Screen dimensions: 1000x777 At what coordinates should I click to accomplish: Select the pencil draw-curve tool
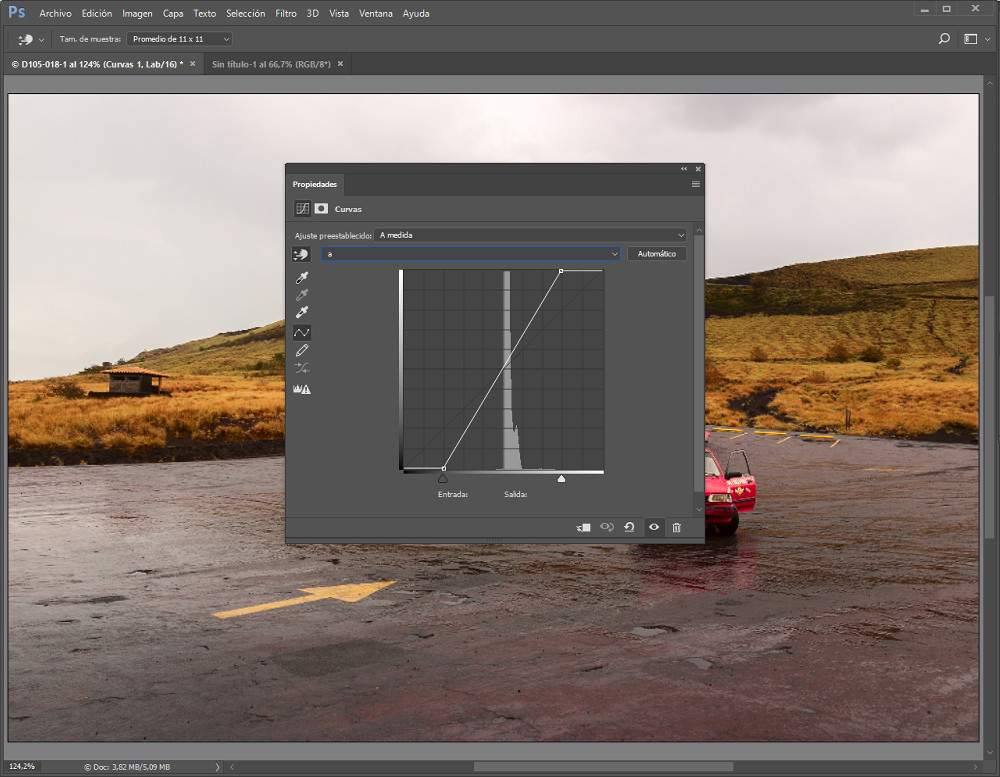[x=301, y=351]
